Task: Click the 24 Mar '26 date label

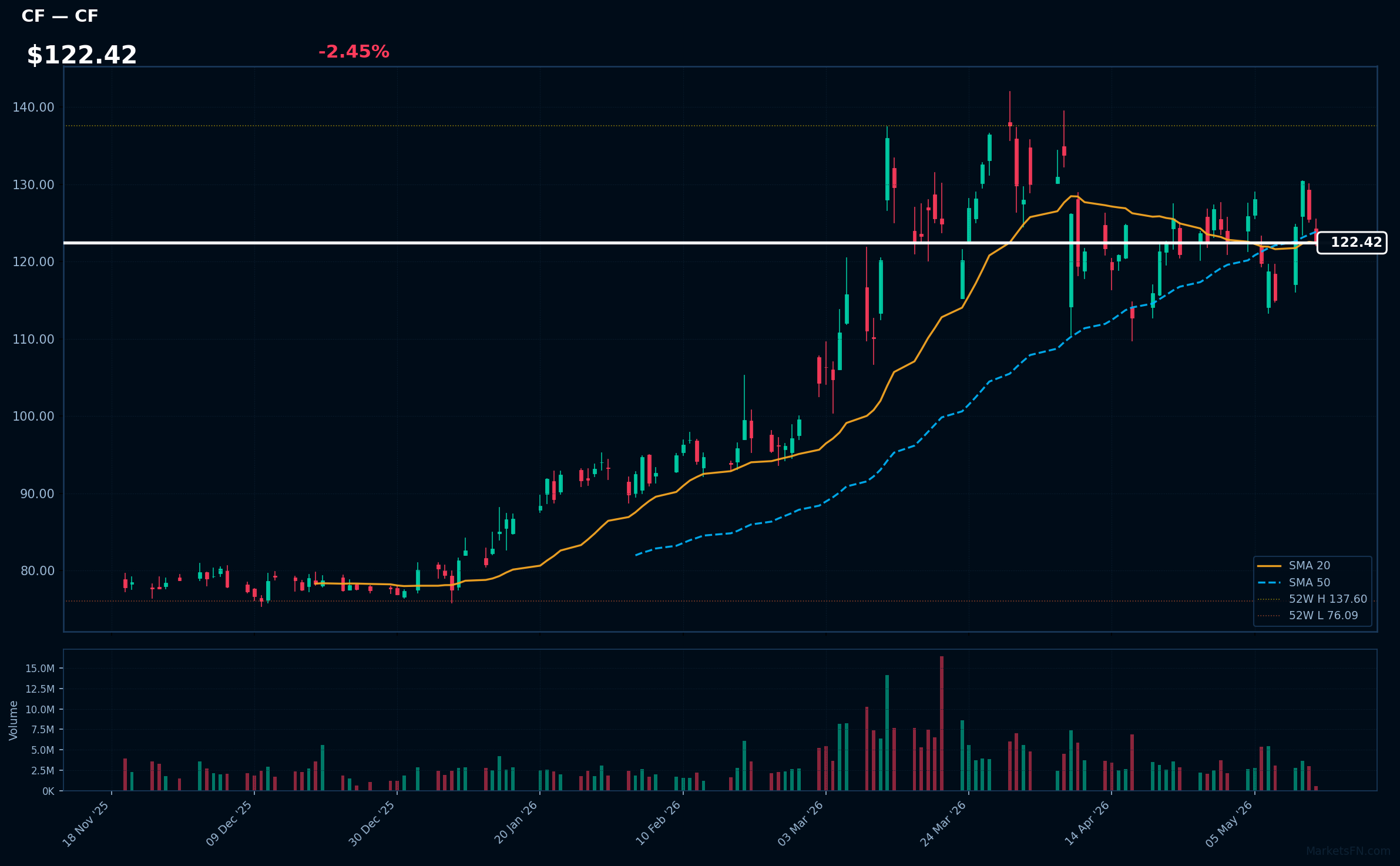Action: click(944, 824)
